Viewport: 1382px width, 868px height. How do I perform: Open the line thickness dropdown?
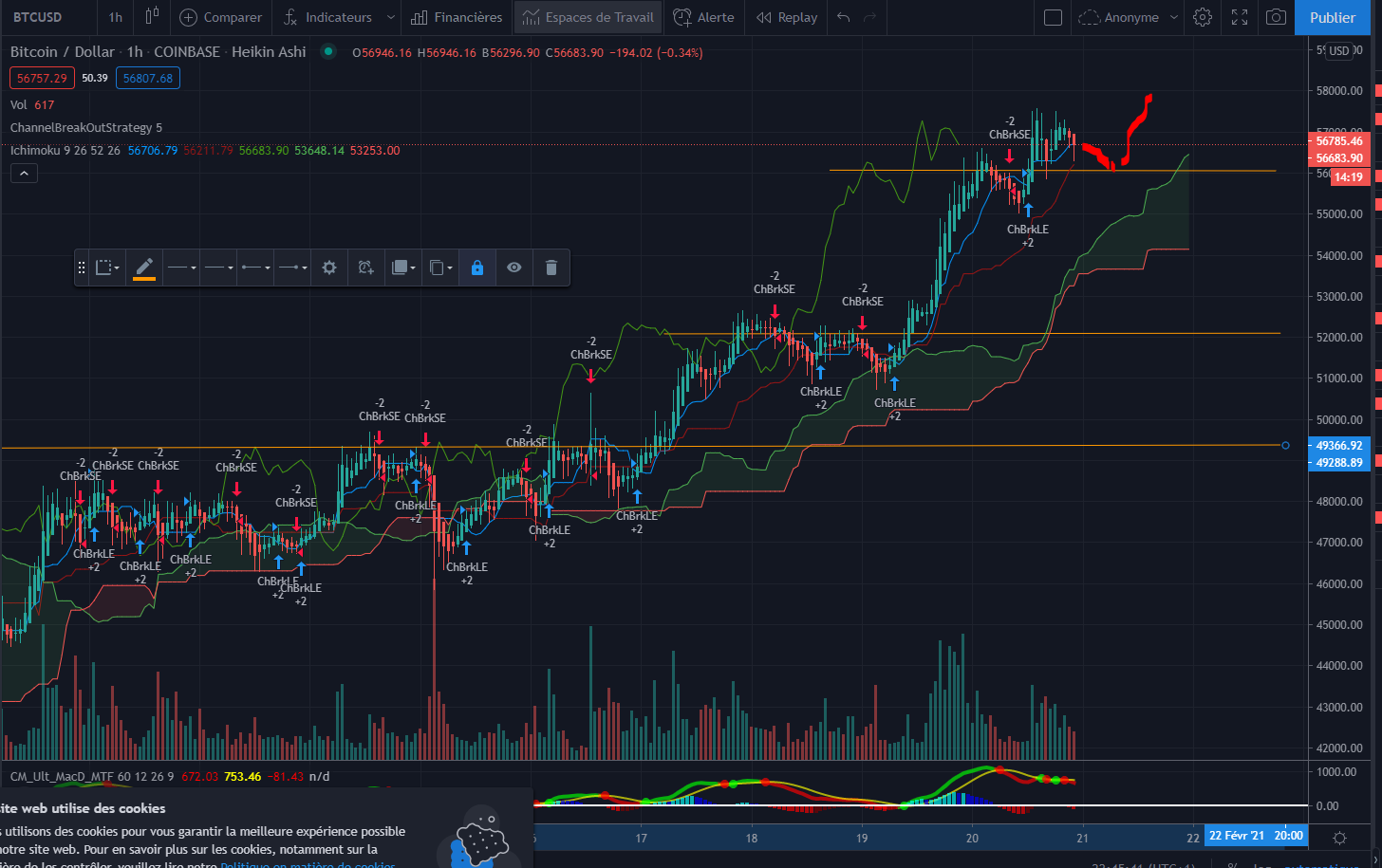click(181, 268)
